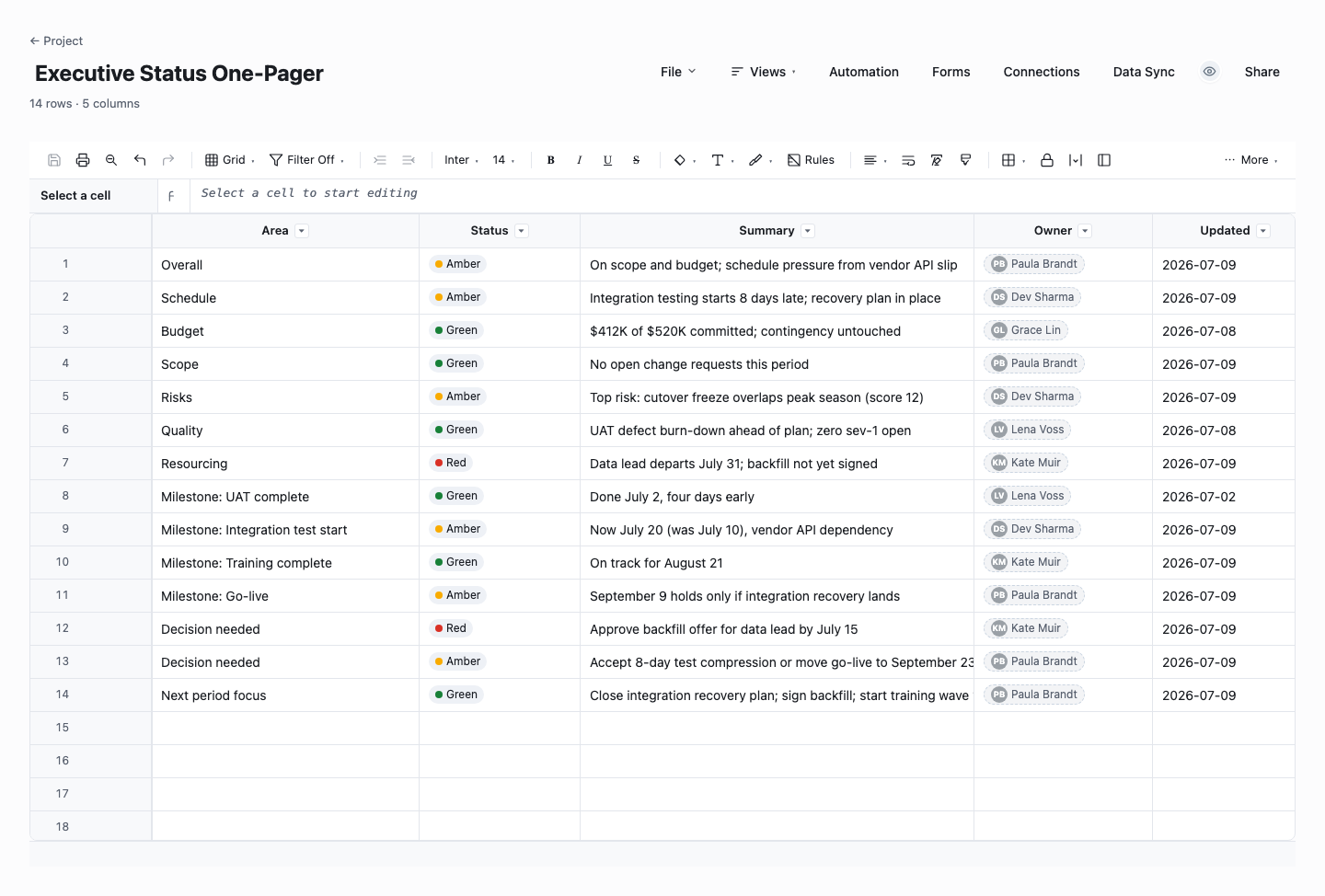This screenshot has width=1325, height=896.
Task: Click the Green status in Budget row
Action: (x=456, y=330)
